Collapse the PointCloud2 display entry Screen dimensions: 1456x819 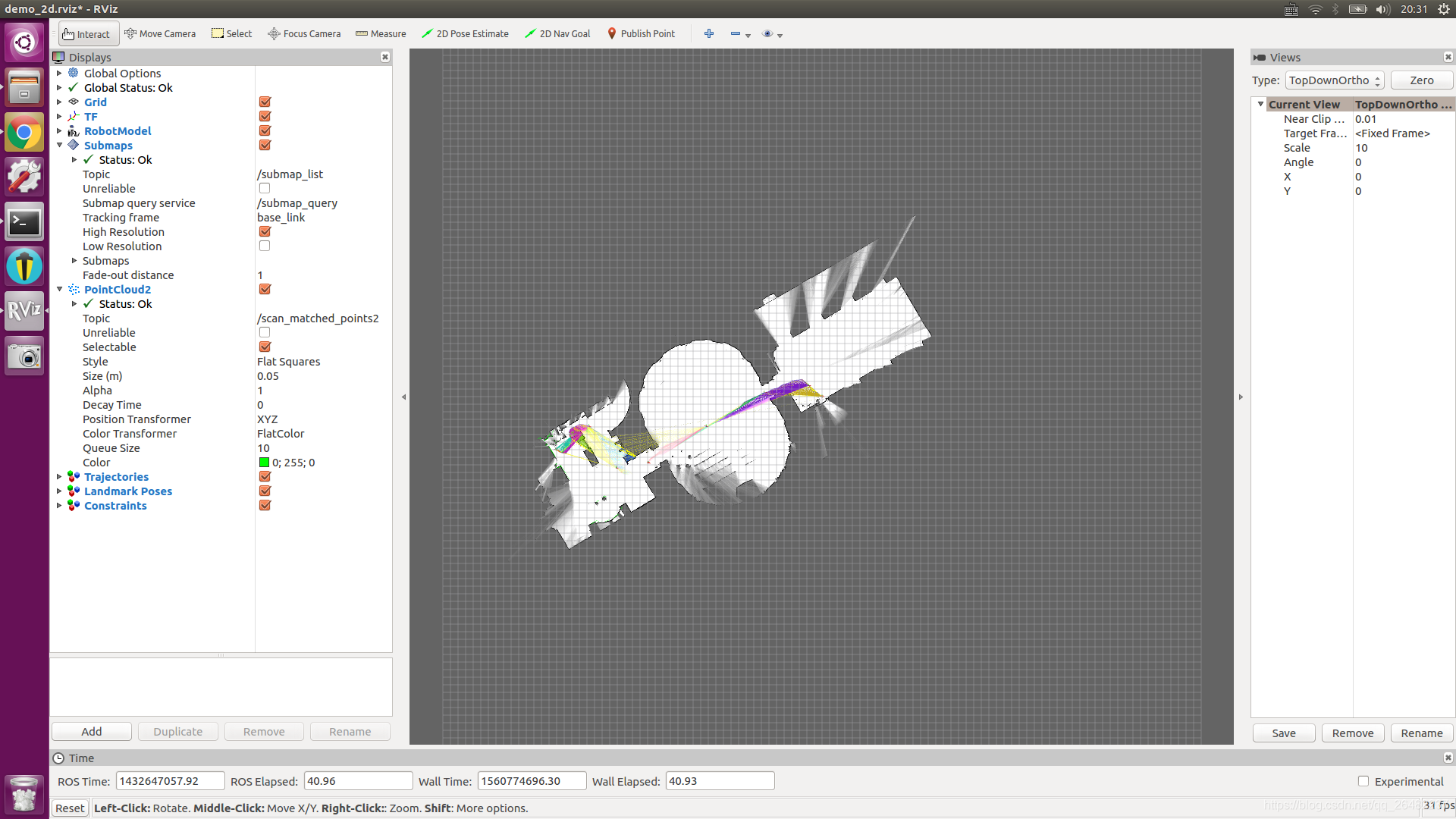pos(59,290)
